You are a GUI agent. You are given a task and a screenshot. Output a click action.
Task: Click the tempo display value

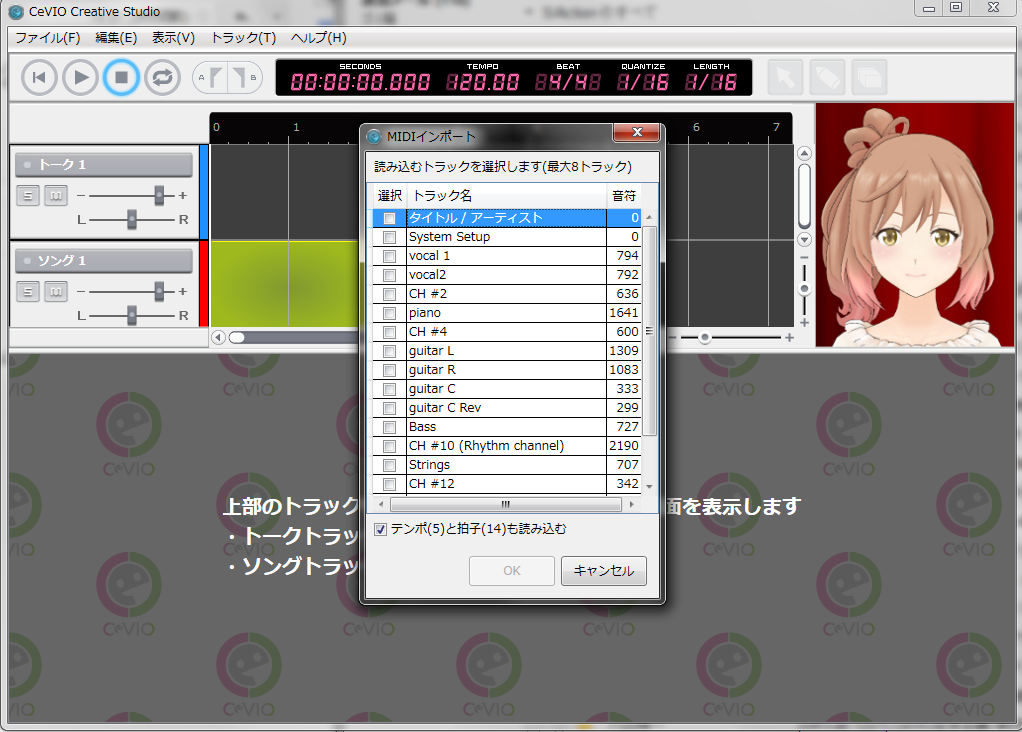[x=482, y=82]
